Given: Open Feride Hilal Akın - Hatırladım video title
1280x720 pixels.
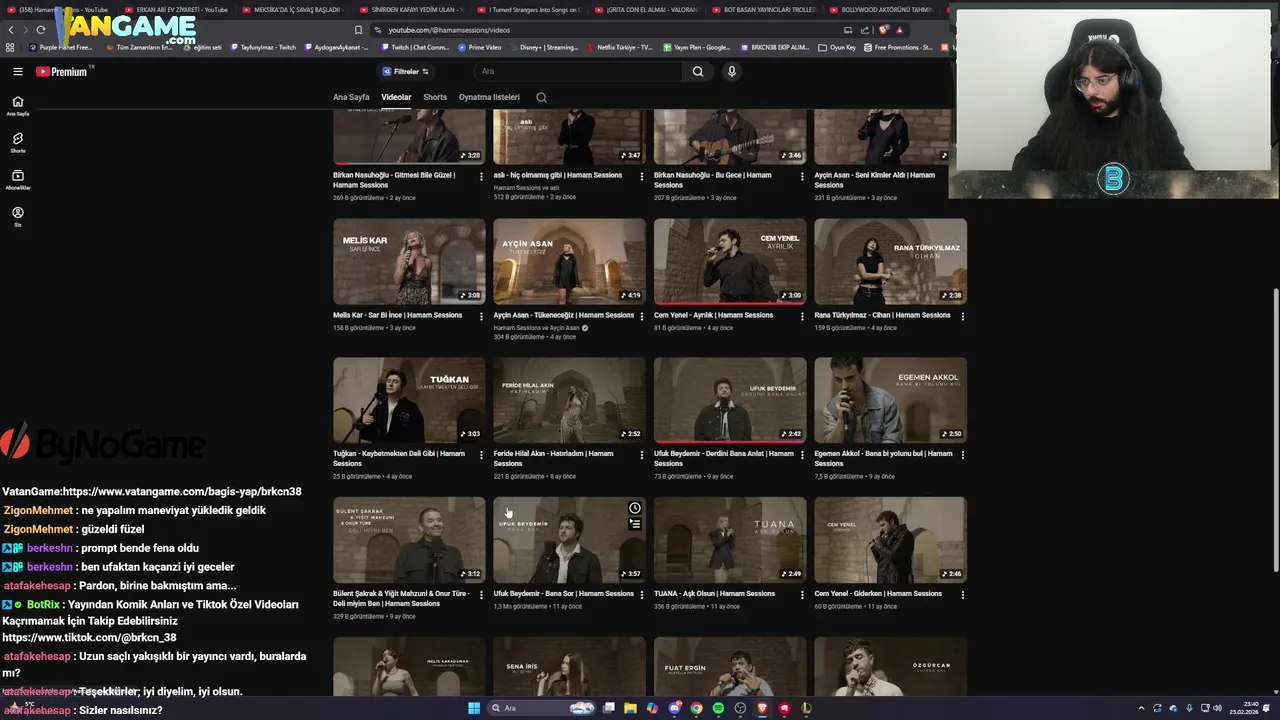Looking at the screenshot, I should point(553,458).
